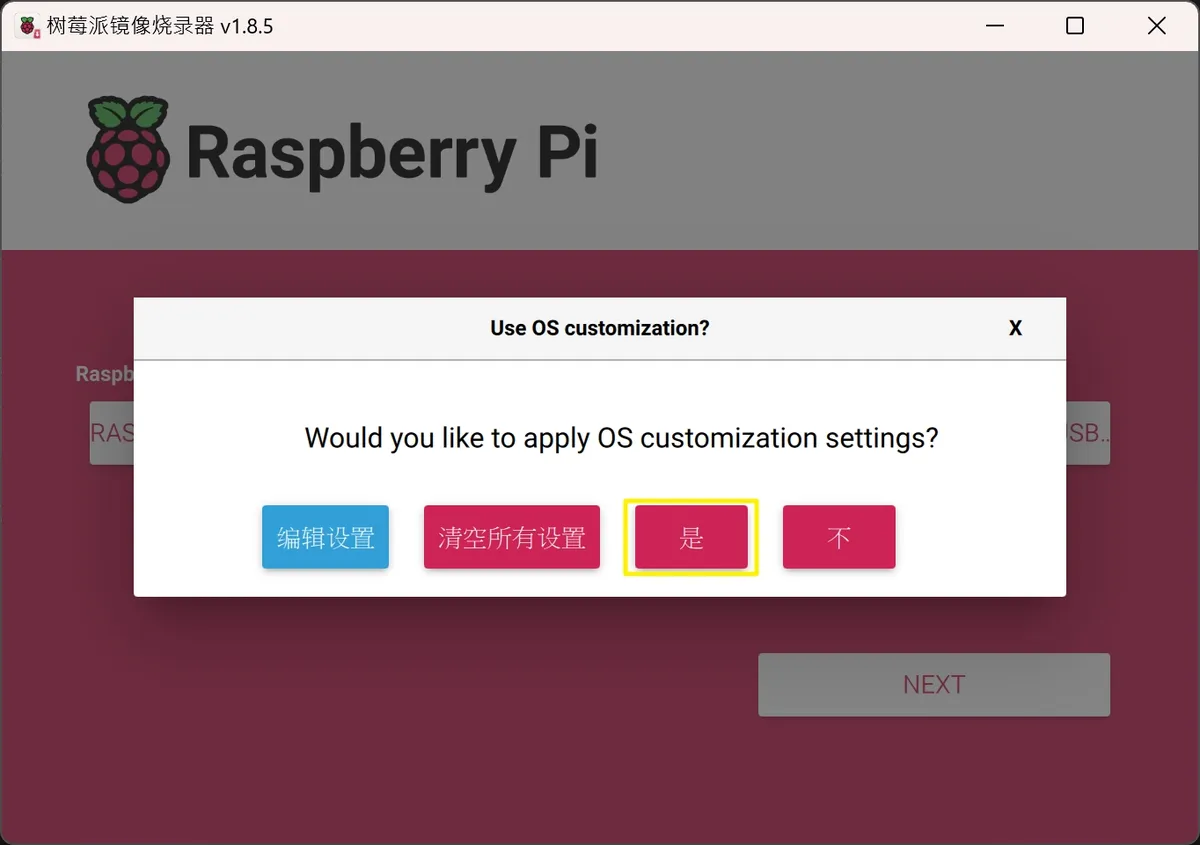This screenshot has width=1200, height=845.
Task: Close the OS customization dialog with X
Action: [x=1015, y=328]
